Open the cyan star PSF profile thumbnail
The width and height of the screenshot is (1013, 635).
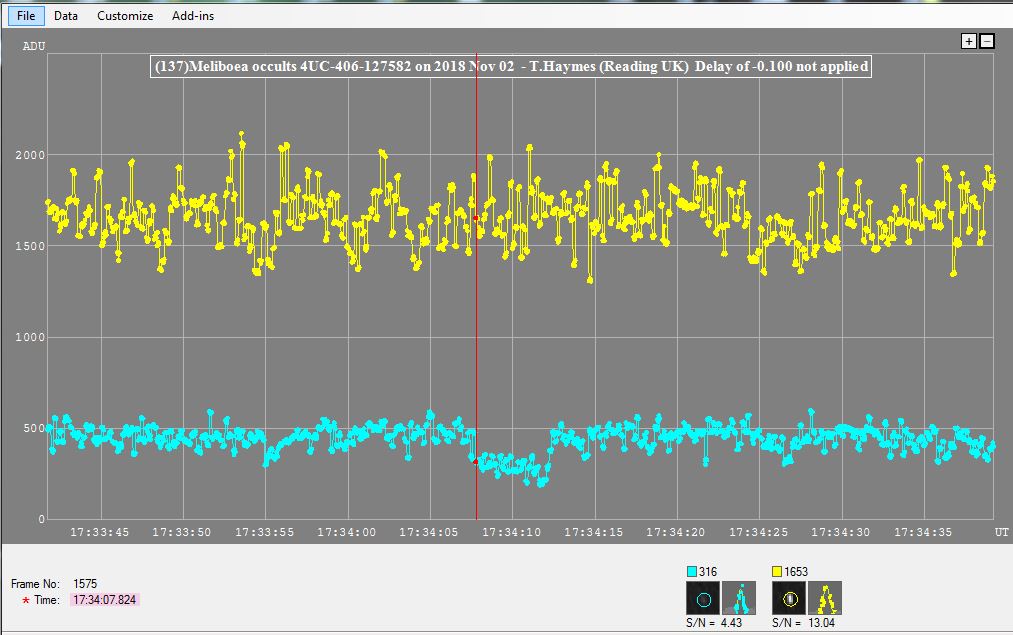(739, 598)
